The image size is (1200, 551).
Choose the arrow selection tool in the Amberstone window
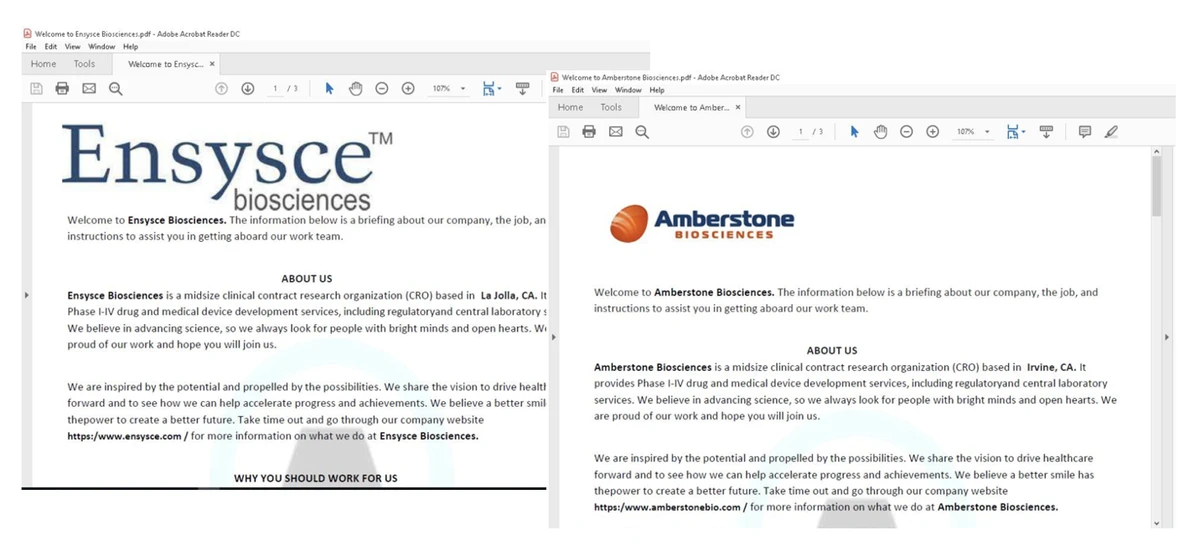853,132
